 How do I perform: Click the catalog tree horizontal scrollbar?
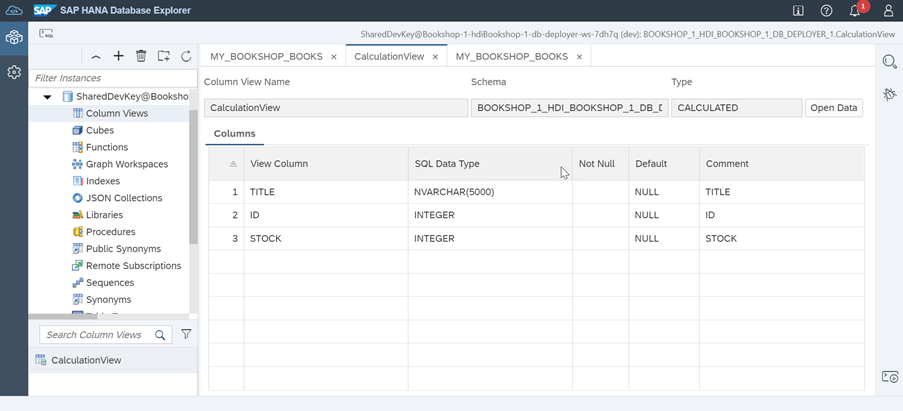point(63,317)
